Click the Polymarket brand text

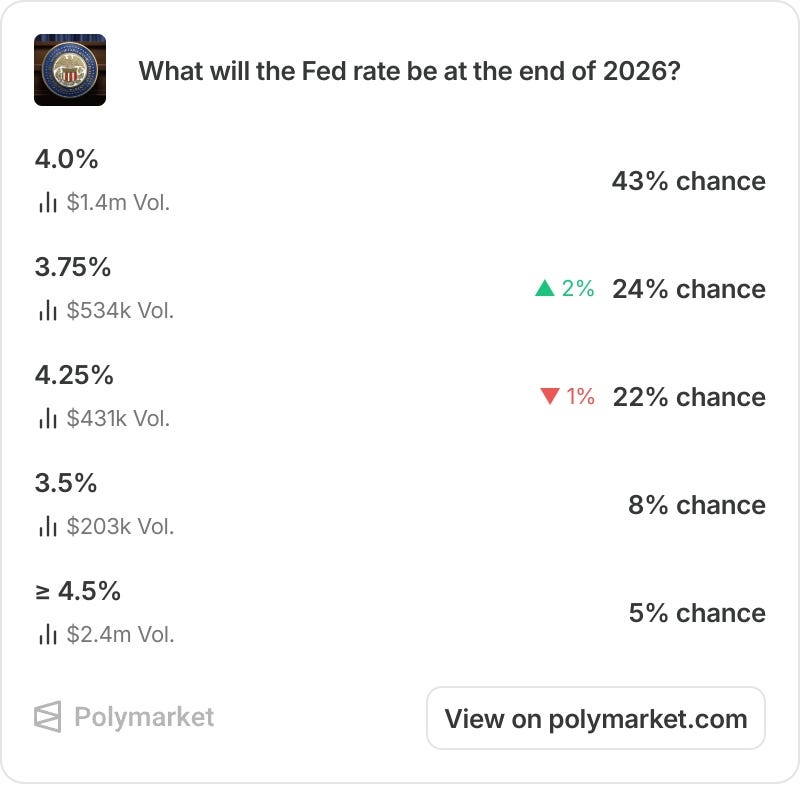(144, 717)
